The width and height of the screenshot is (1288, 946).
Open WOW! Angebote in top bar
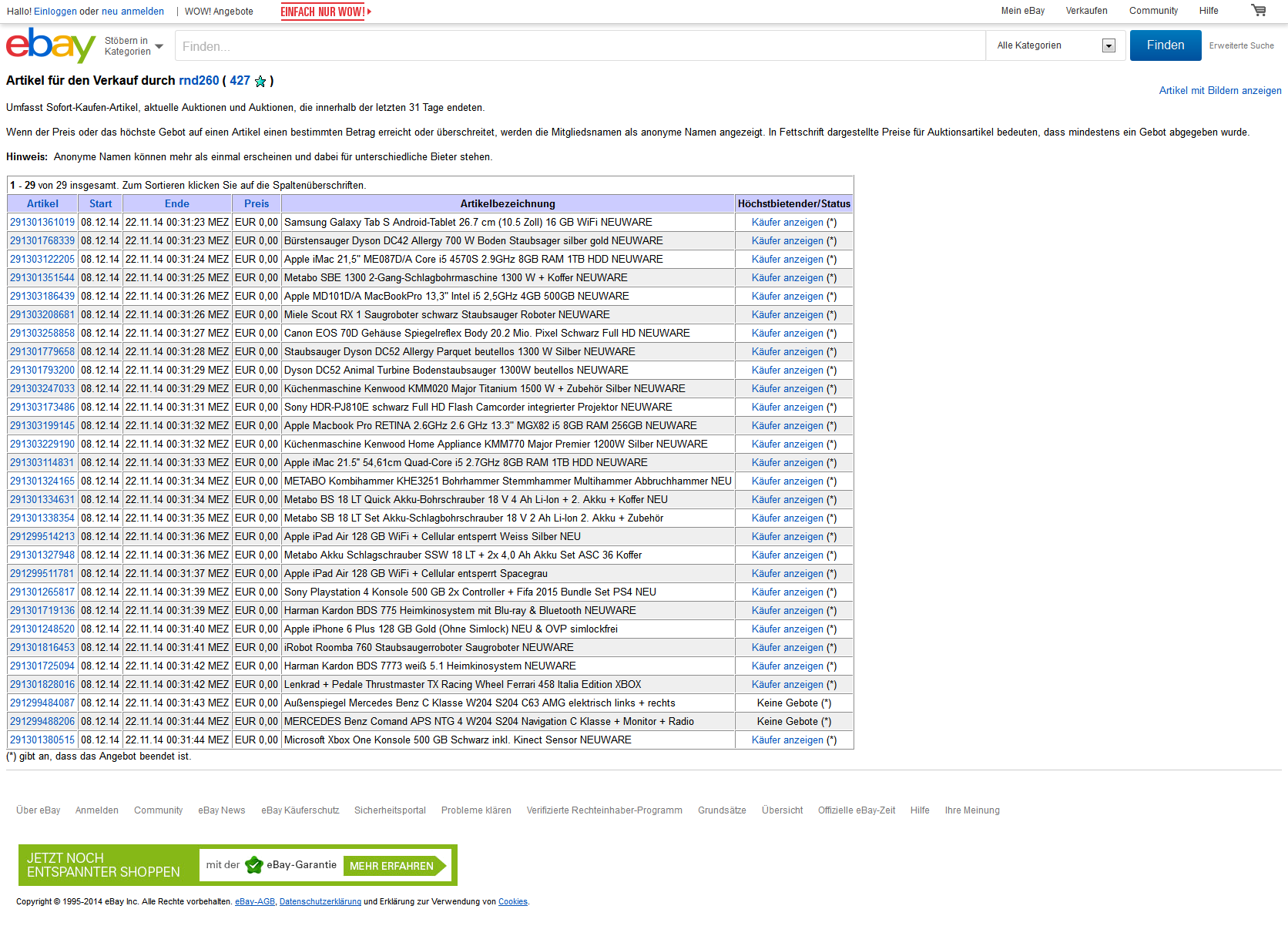(219, 12)
